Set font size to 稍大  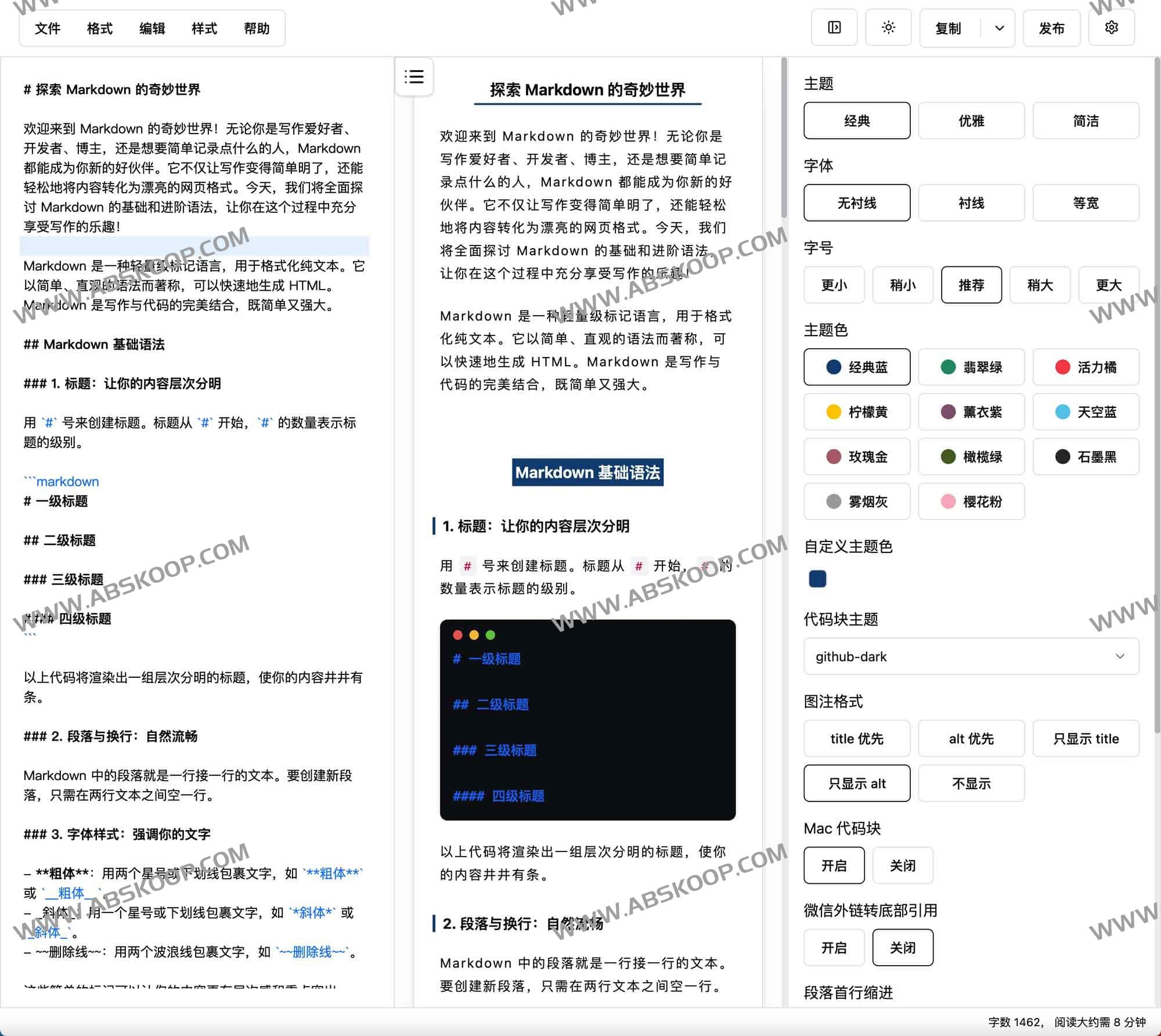coord(1040,285)
